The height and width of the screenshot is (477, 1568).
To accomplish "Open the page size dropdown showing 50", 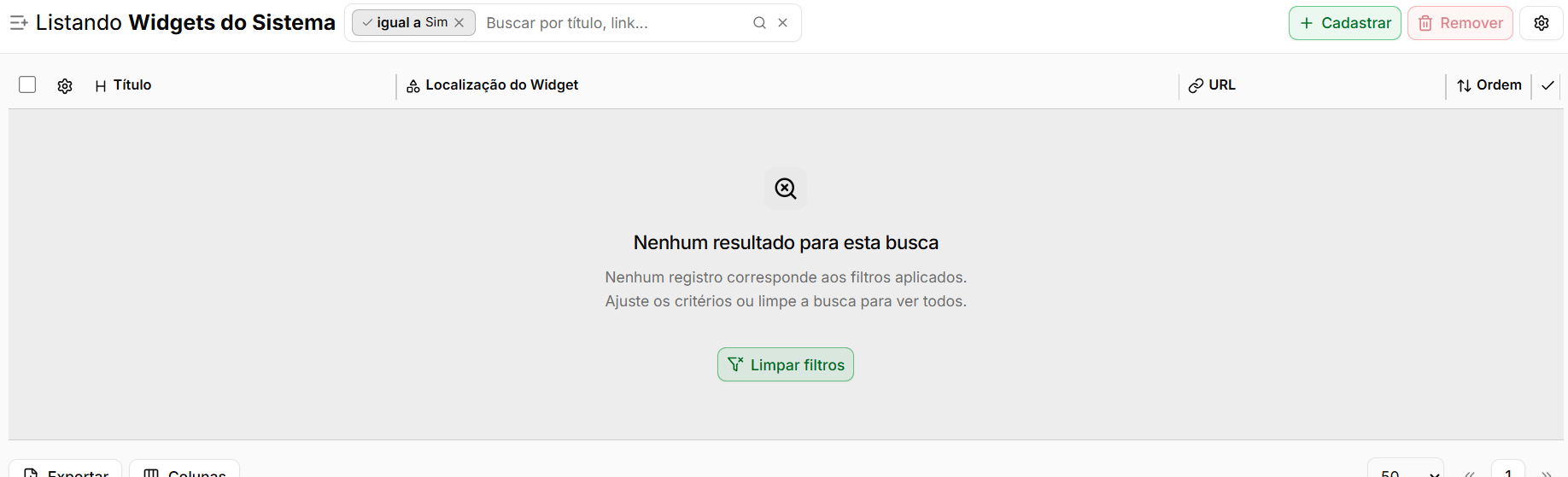I will point(1406,468).
